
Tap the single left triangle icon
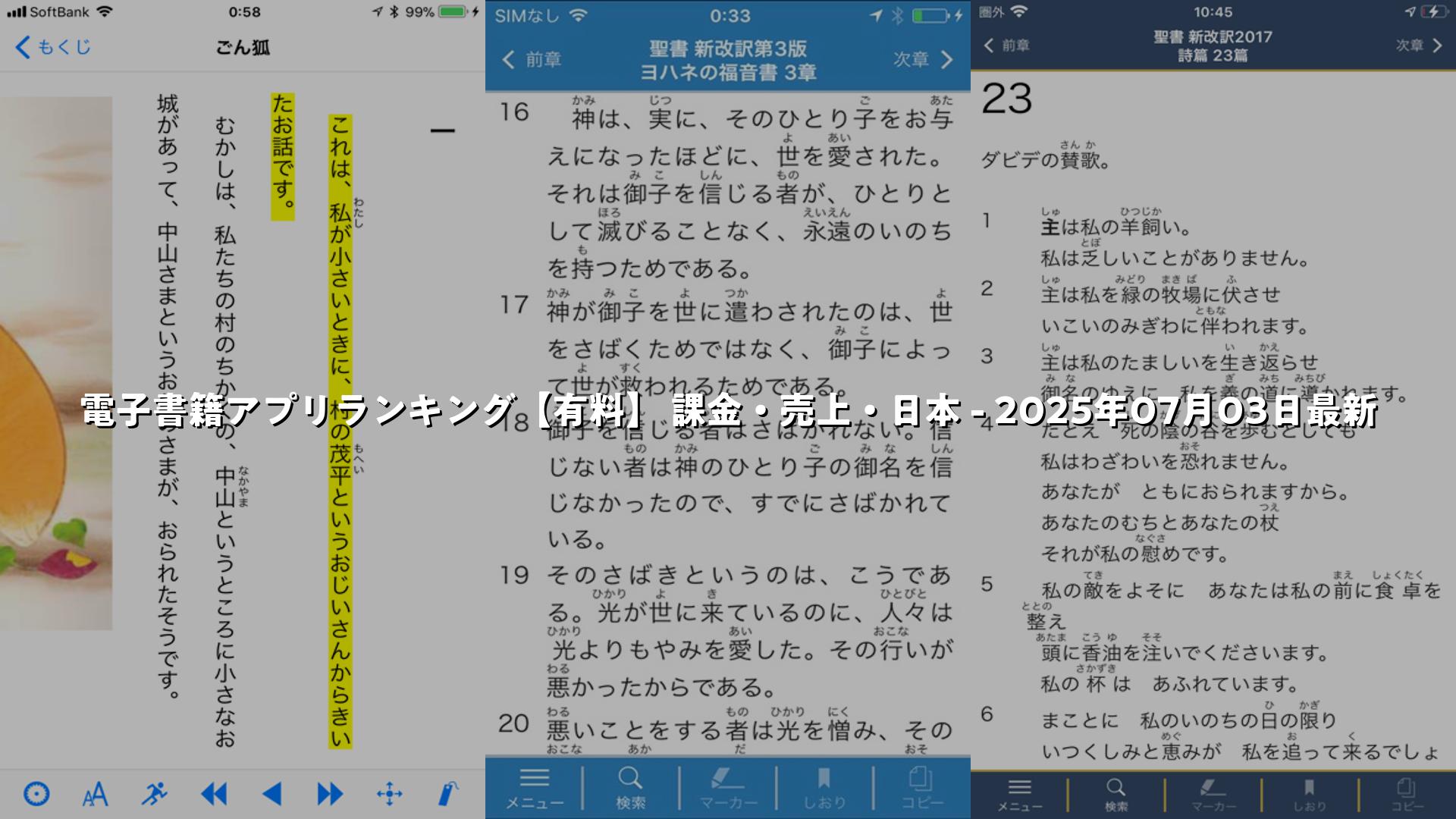coord(271,794)
